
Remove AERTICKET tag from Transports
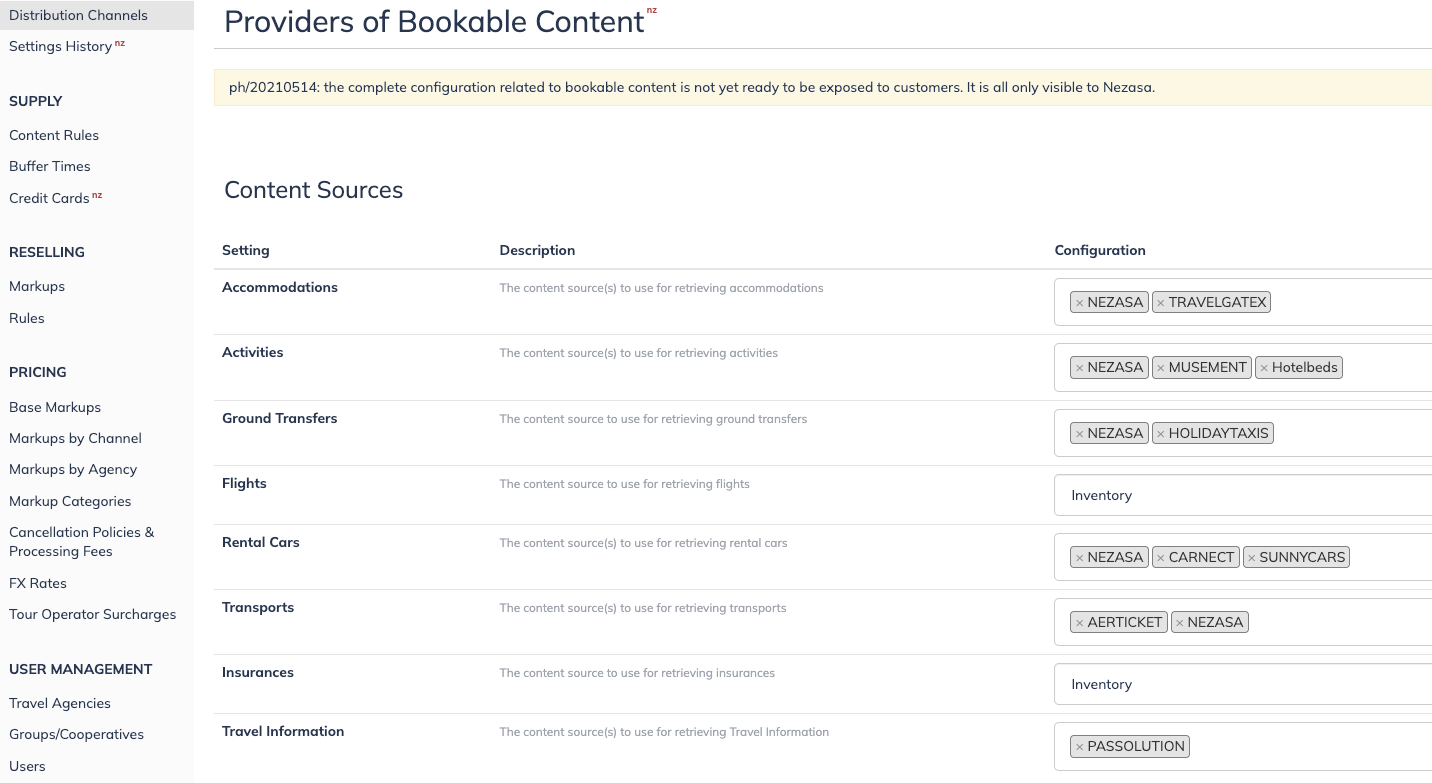pos(1079,622)
